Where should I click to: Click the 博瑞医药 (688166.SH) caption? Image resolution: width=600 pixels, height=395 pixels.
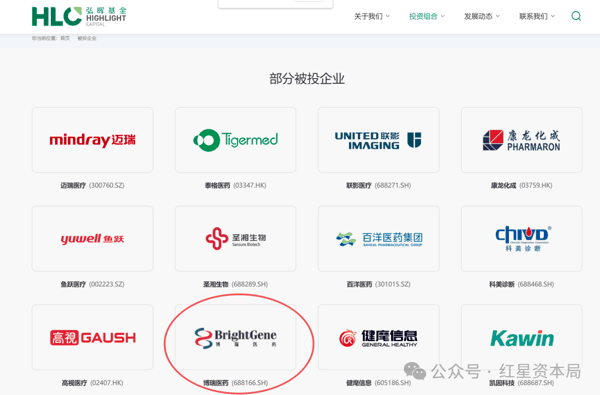point(235,383)
